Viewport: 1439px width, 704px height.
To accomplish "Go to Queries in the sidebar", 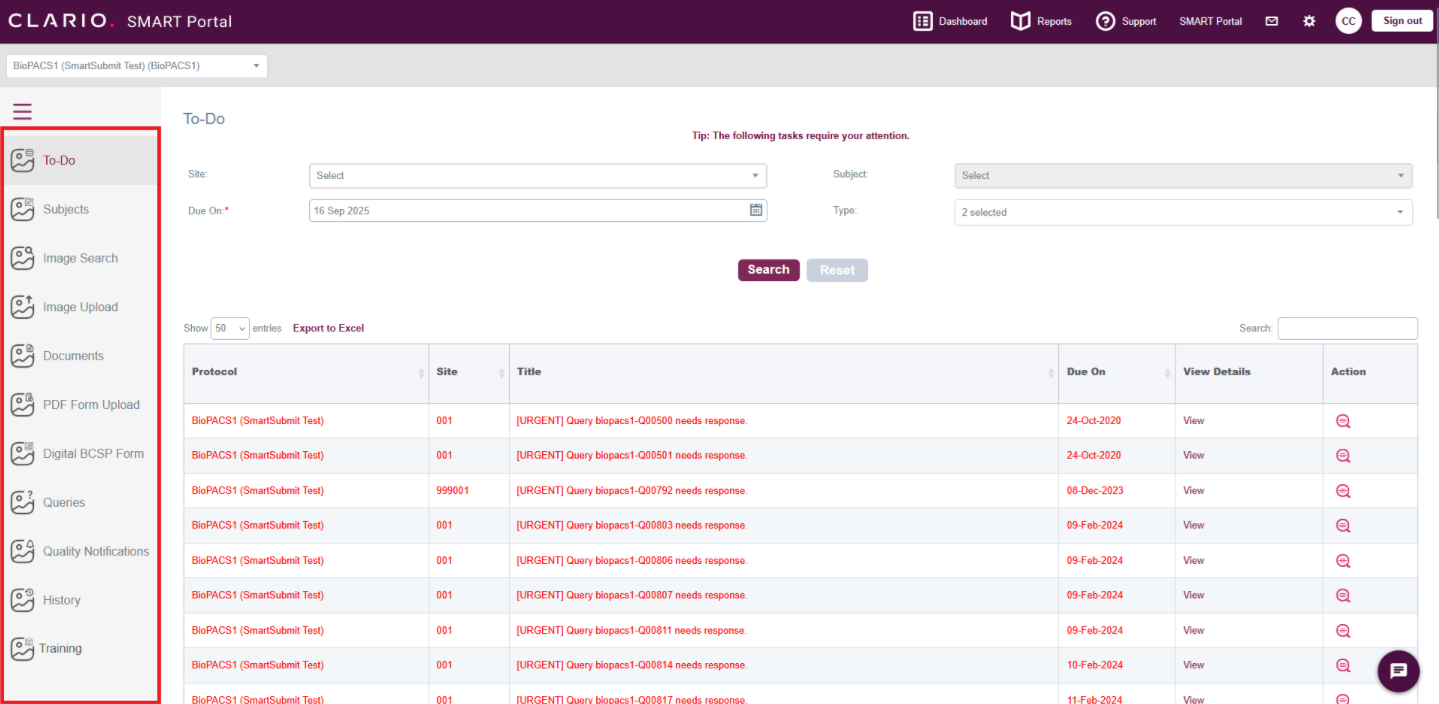I will (64, 502).
